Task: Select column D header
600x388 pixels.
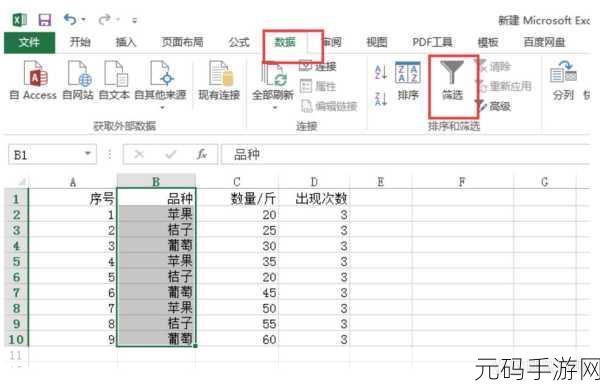Action: (x=314, y=182)
